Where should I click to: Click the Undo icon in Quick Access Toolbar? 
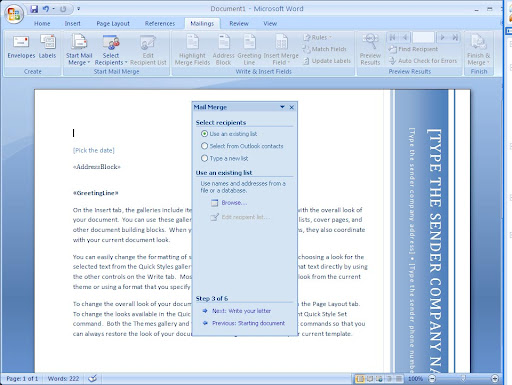coord(46,9)
